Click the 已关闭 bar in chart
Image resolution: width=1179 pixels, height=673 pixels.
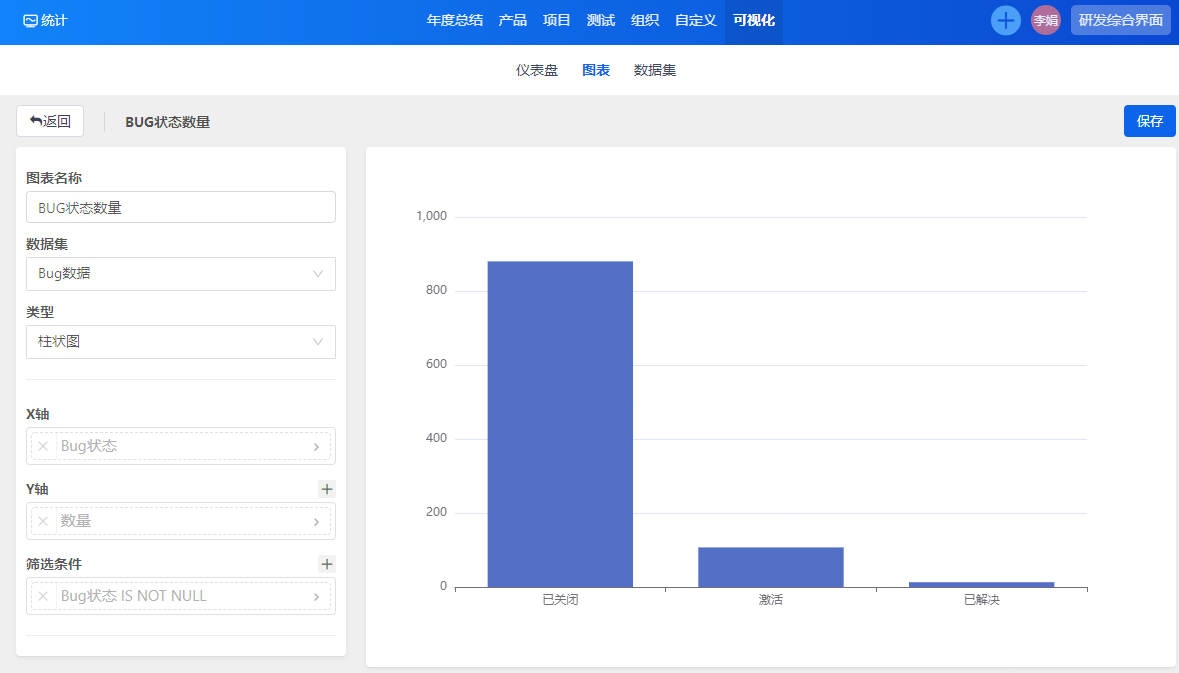pos(560,424)
